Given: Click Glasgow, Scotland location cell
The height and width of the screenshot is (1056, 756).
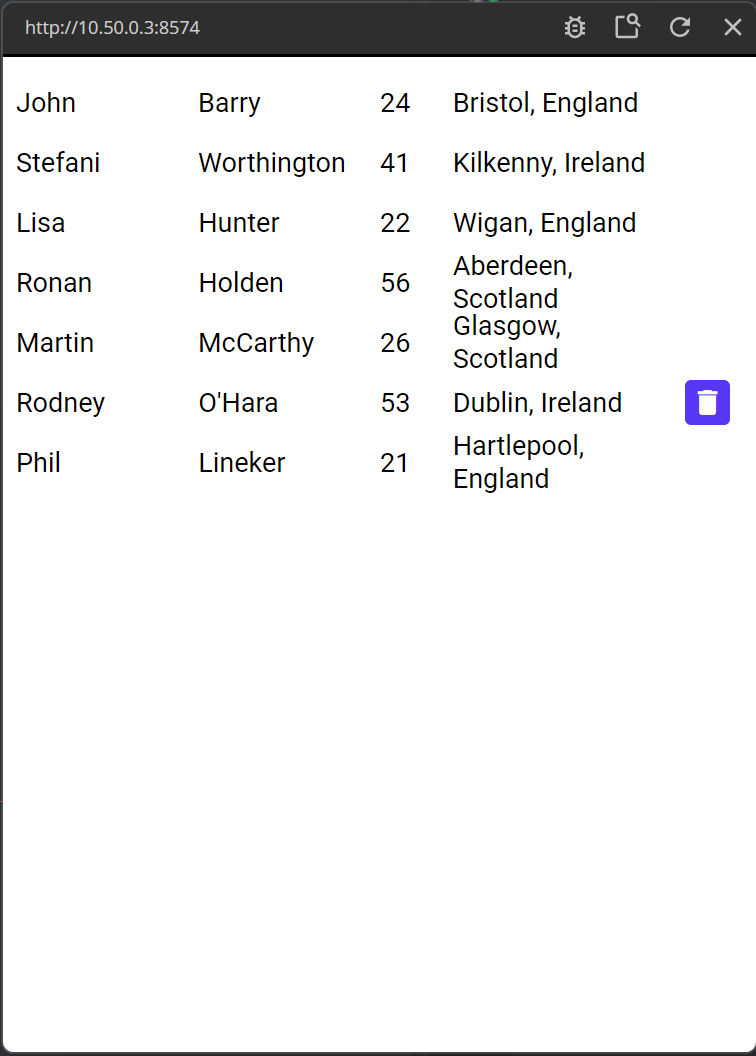Looking at the screenshot, I should pos(507,342).
